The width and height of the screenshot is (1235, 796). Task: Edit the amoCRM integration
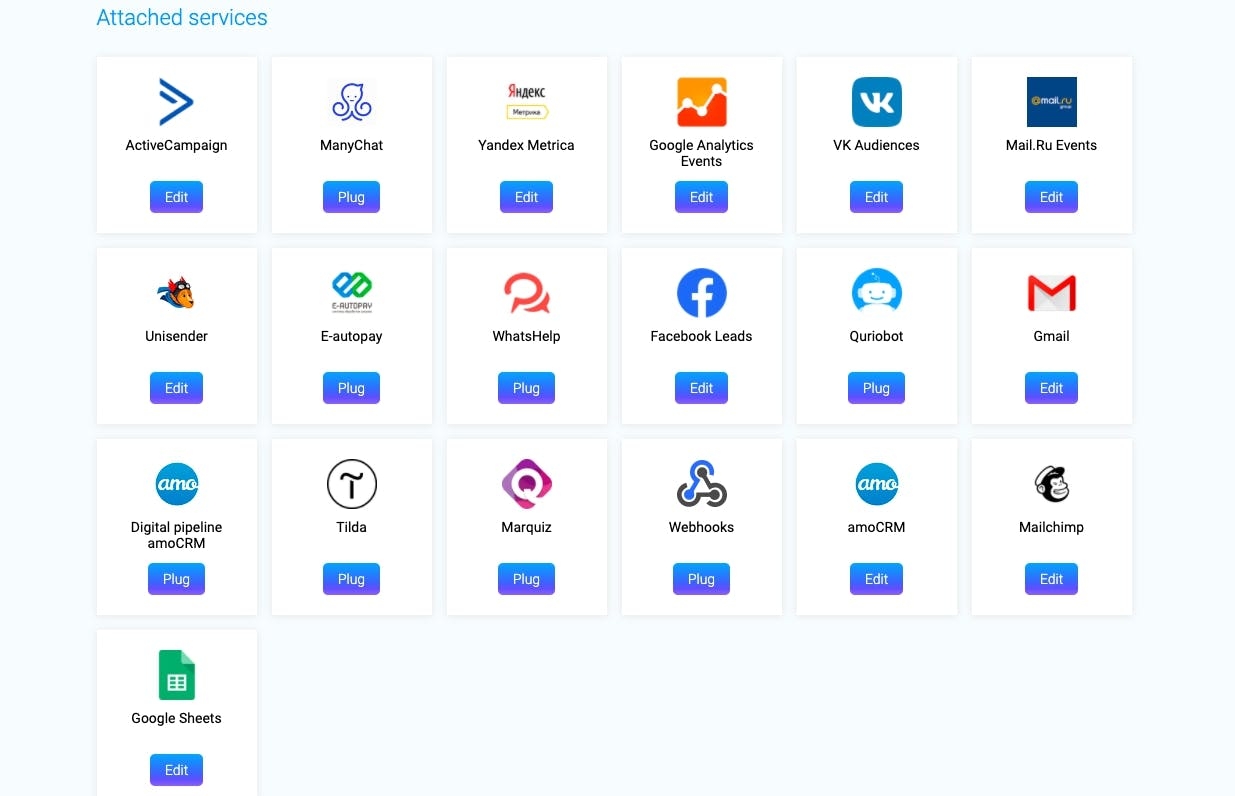(x=876, y=579)
